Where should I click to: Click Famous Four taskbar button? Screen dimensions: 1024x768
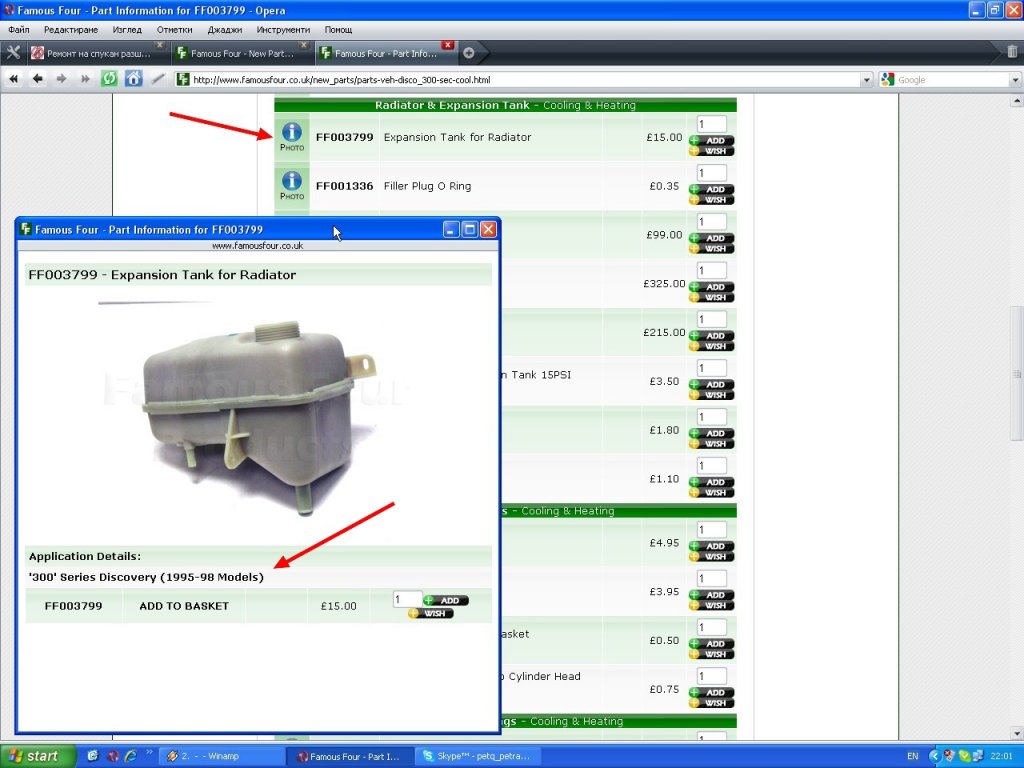click(x=351, y=756)
